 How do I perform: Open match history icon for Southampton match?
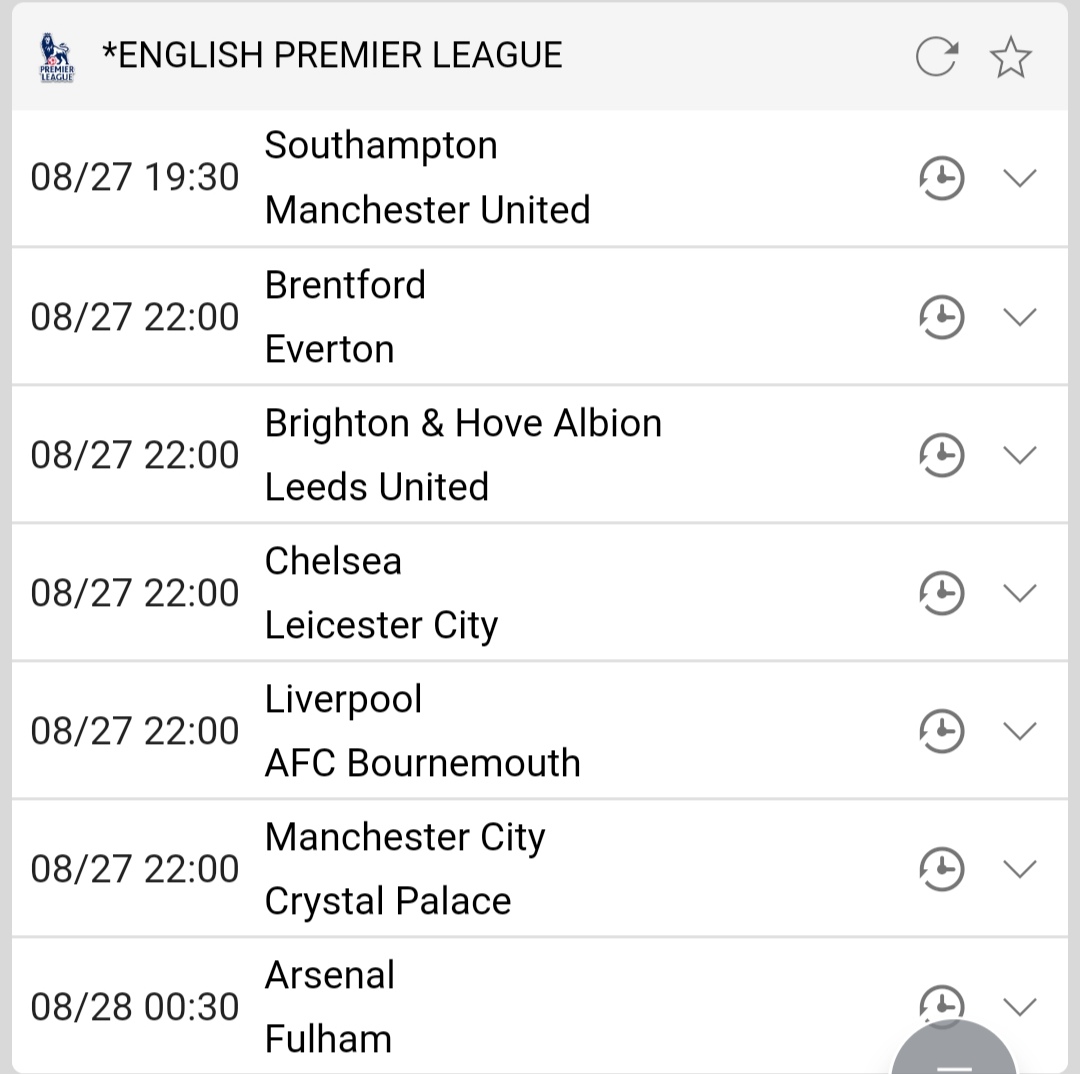pyautogui.click(x=941, y=179)
